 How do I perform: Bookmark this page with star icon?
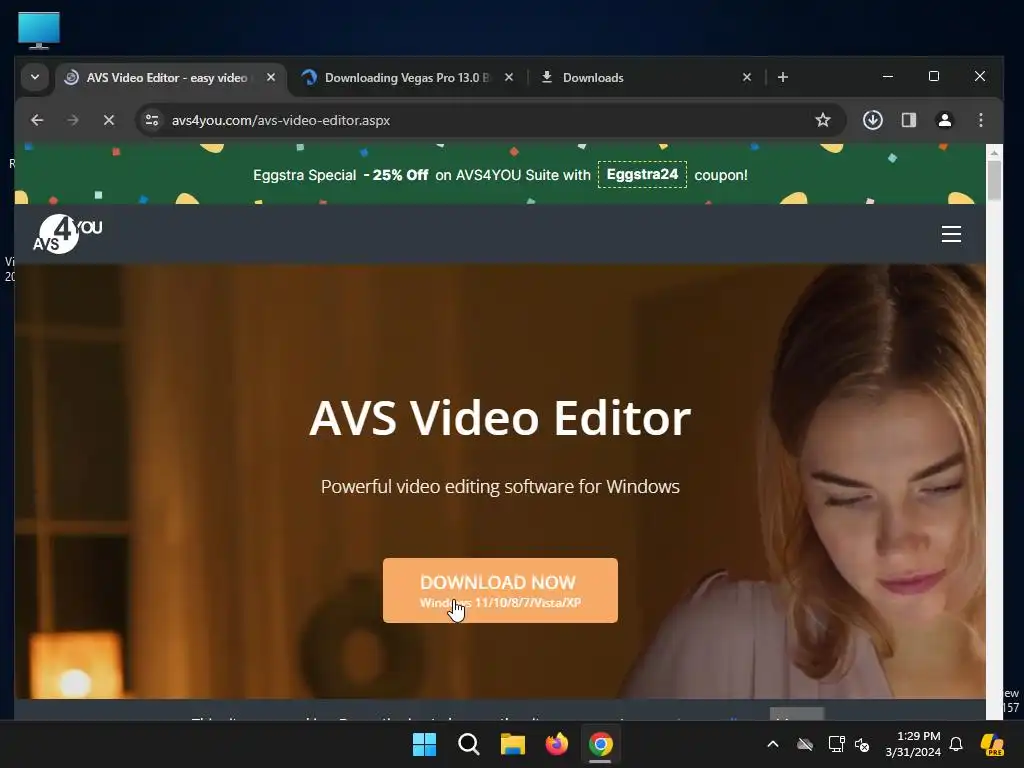tap(823, 120)
